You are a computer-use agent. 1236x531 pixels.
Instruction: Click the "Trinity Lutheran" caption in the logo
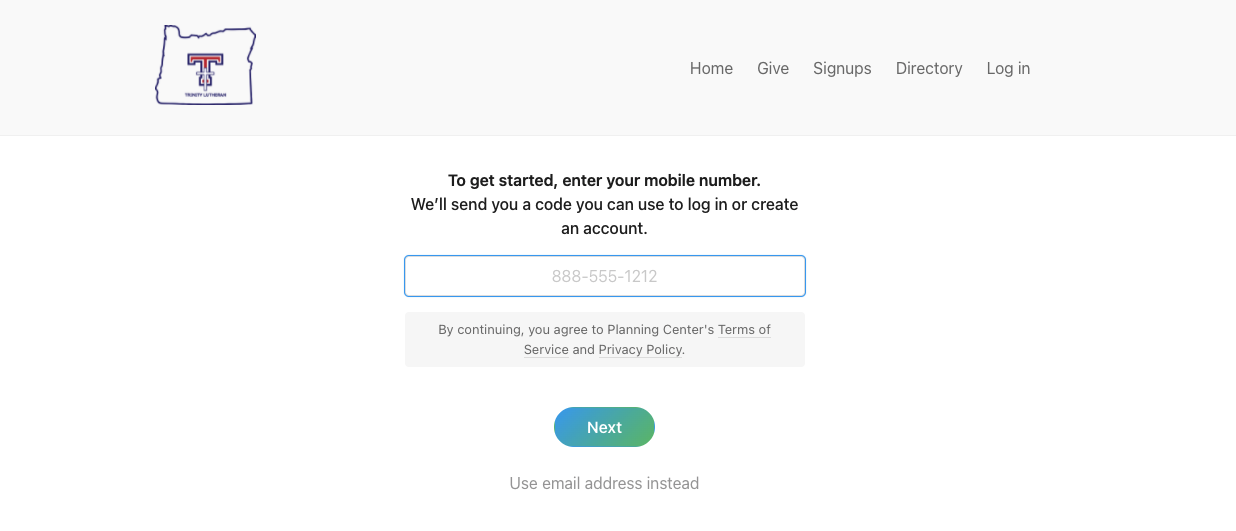point(205,96)
